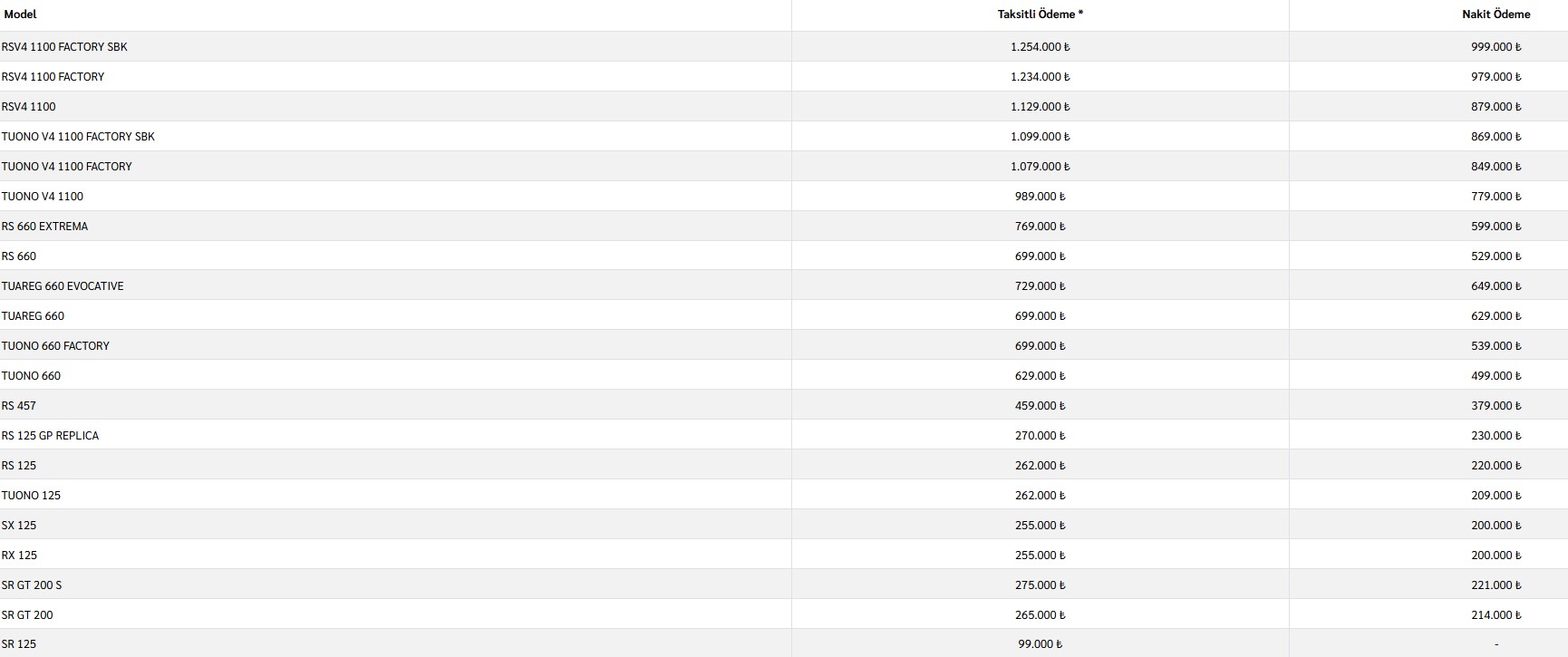Click the Nakit Ödeme column header
The height and width of the screenshot is (657, 1568).
click(x=1496, y=14)
